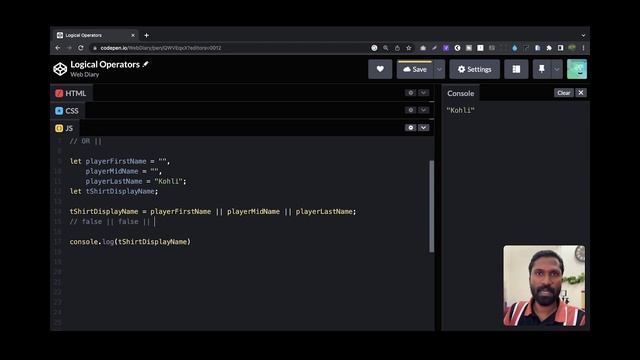Go back in the browser
The image size is (640, 360).
click(x=58, y=48)
